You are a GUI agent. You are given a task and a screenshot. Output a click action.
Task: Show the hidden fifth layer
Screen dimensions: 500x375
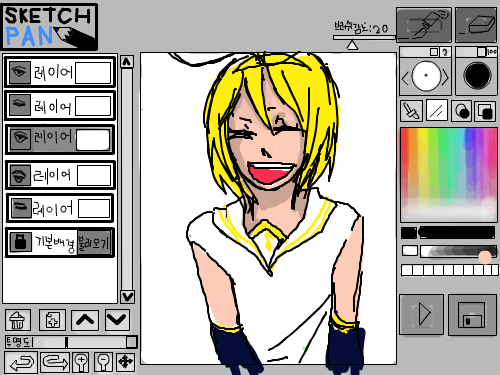(21, 208)
